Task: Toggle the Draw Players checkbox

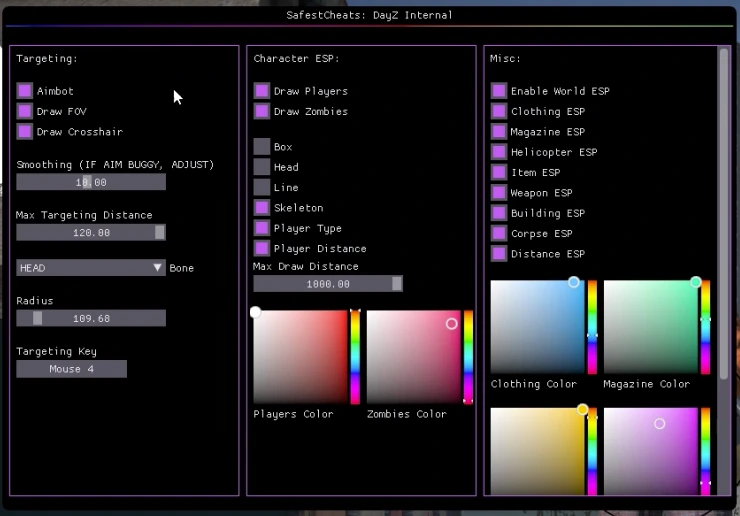Action: 262,91
